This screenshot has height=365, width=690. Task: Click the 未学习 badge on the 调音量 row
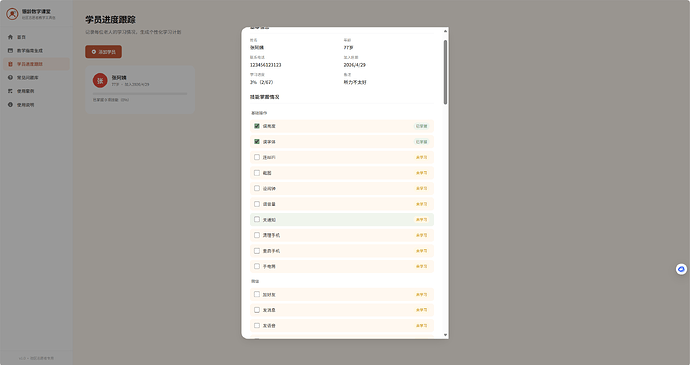[x=422, y=204]
